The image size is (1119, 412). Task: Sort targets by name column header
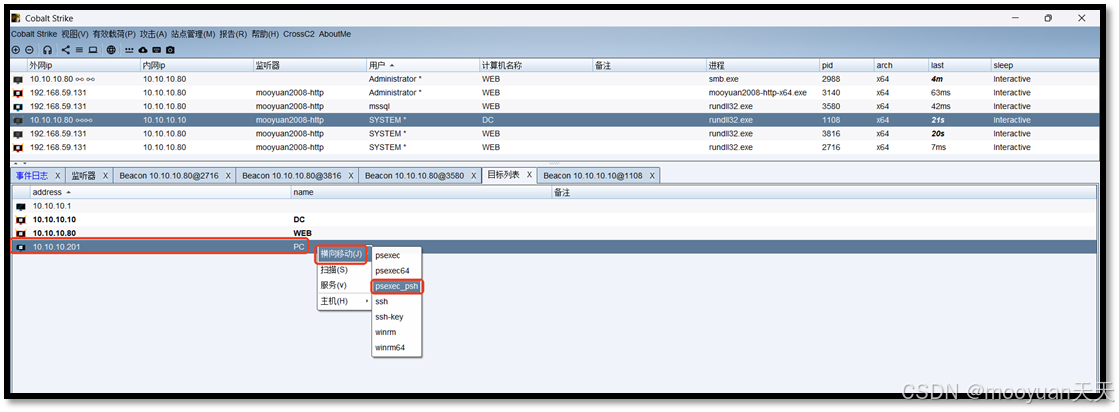[x=422, y=193]
